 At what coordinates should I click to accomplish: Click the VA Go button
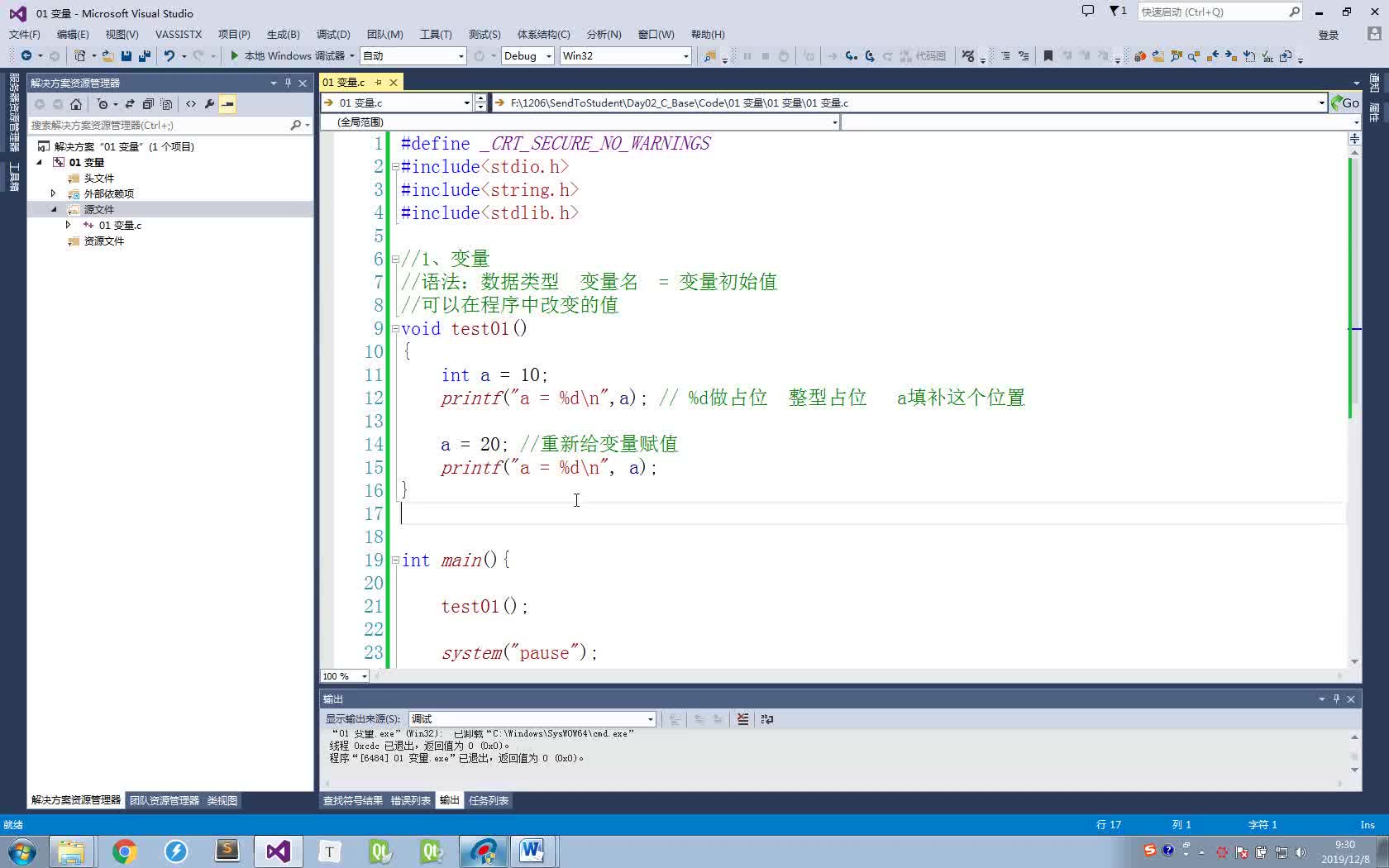1345,103
